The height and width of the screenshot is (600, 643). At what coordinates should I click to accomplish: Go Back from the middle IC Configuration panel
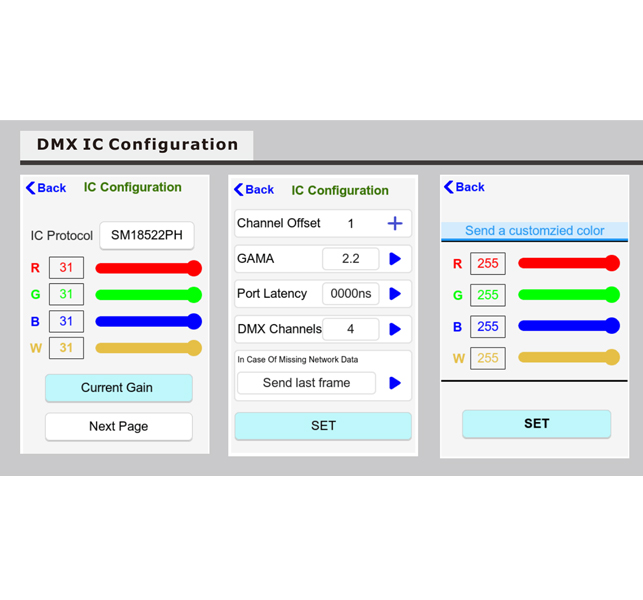pyautogui.click(x=254, y=190)
